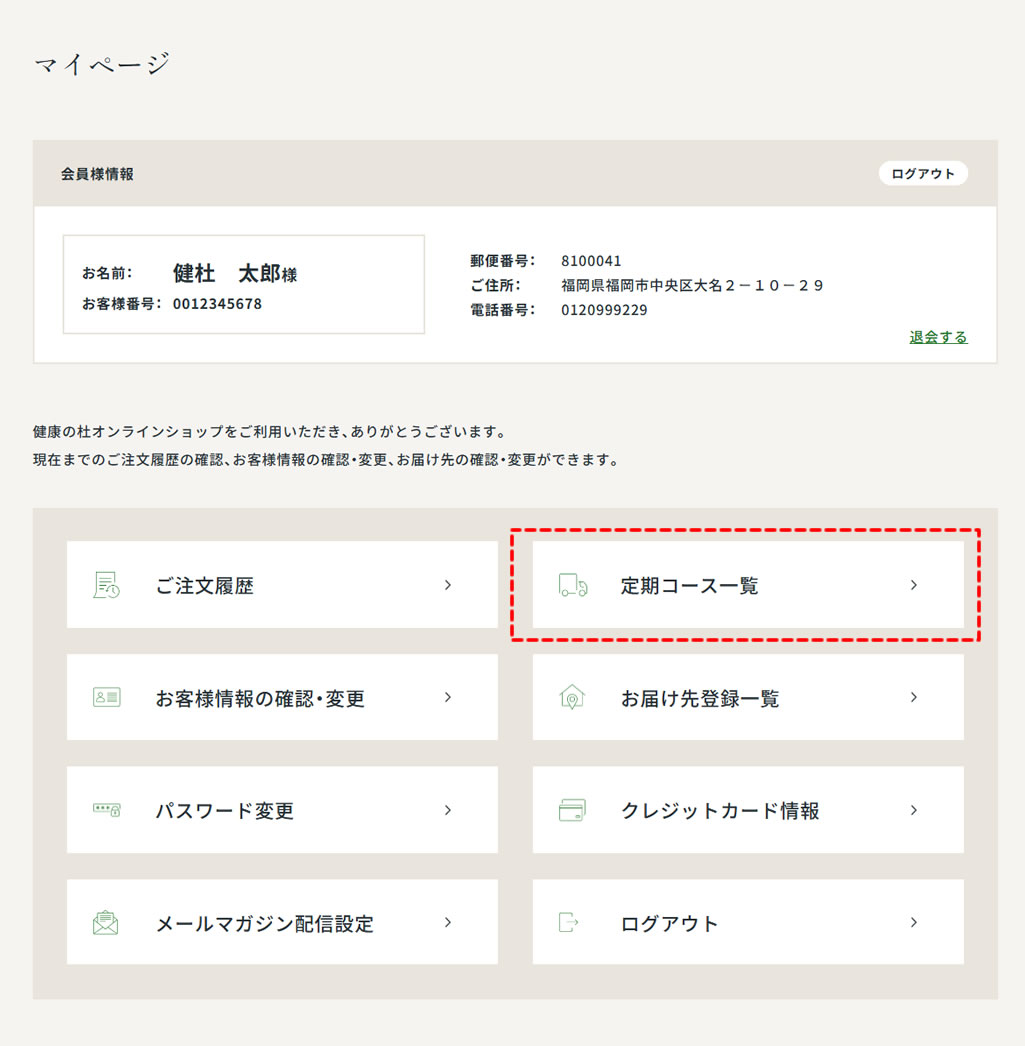Click the chevron on お届け先登録一覧 row

tap(914, 697)
